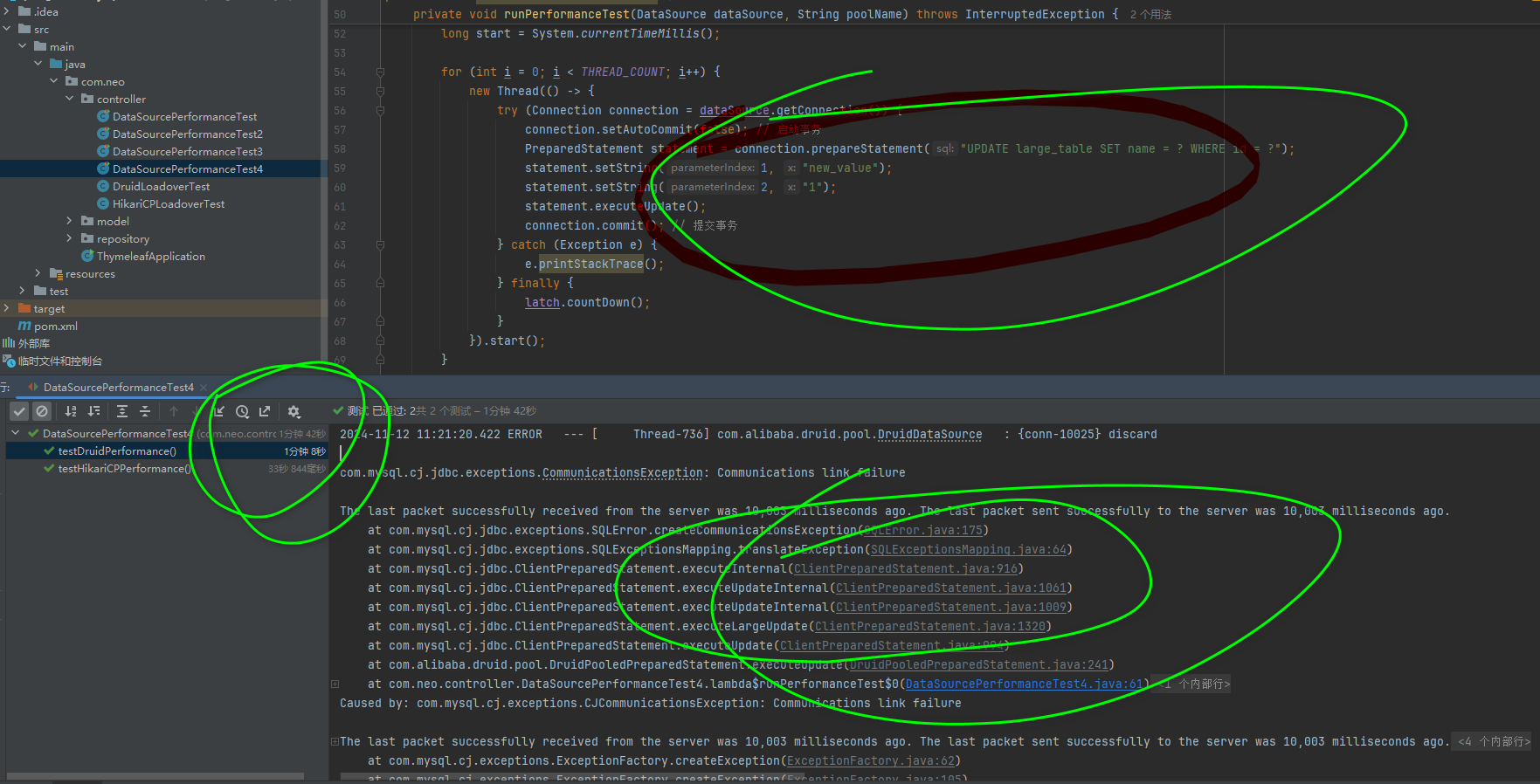This screenshot has width=1540, height=784.
Task: Click the resources folder icon
Action: click(56, 273)
